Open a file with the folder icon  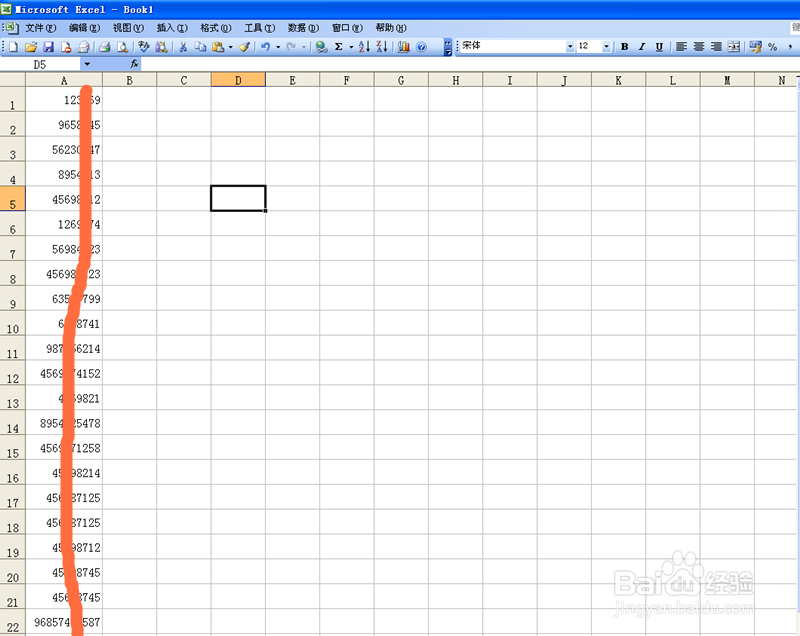31,47
